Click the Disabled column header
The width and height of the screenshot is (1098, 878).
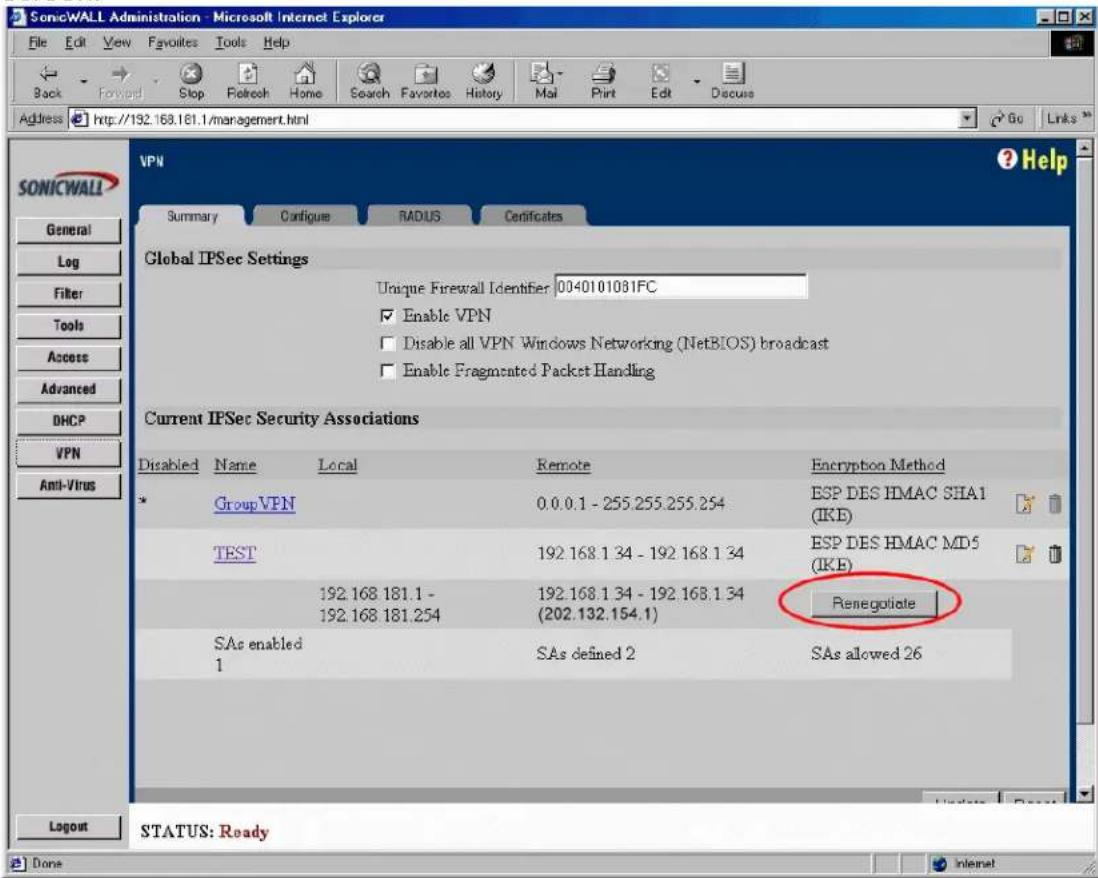(x=168, y=465)
